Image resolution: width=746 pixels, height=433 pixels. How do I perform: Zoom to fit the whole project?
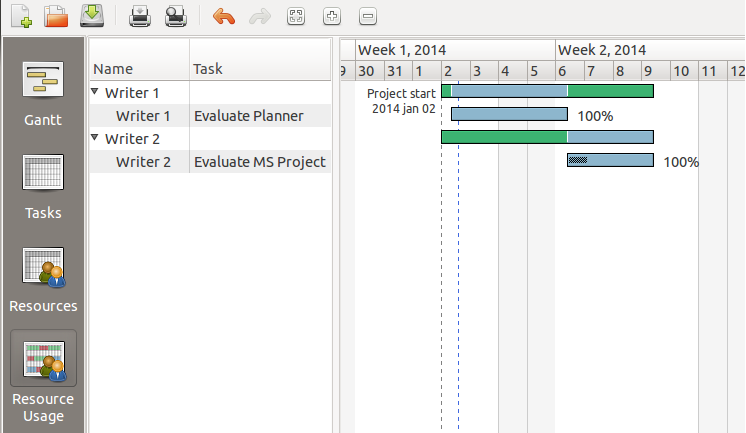click(295, 16)
